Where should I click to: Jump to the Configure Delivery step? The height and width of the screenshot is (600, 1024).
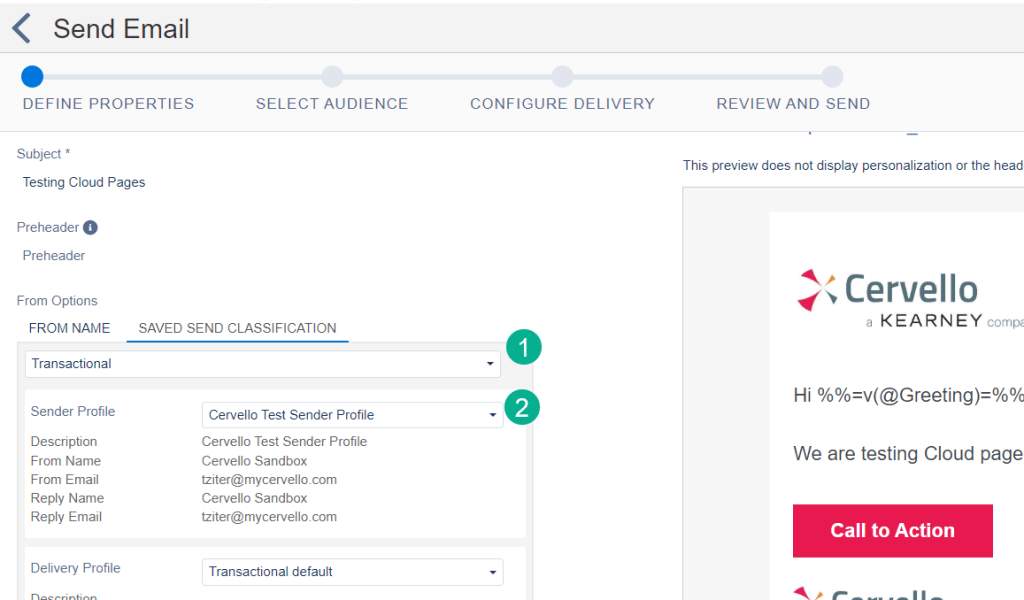coord(562,77)
